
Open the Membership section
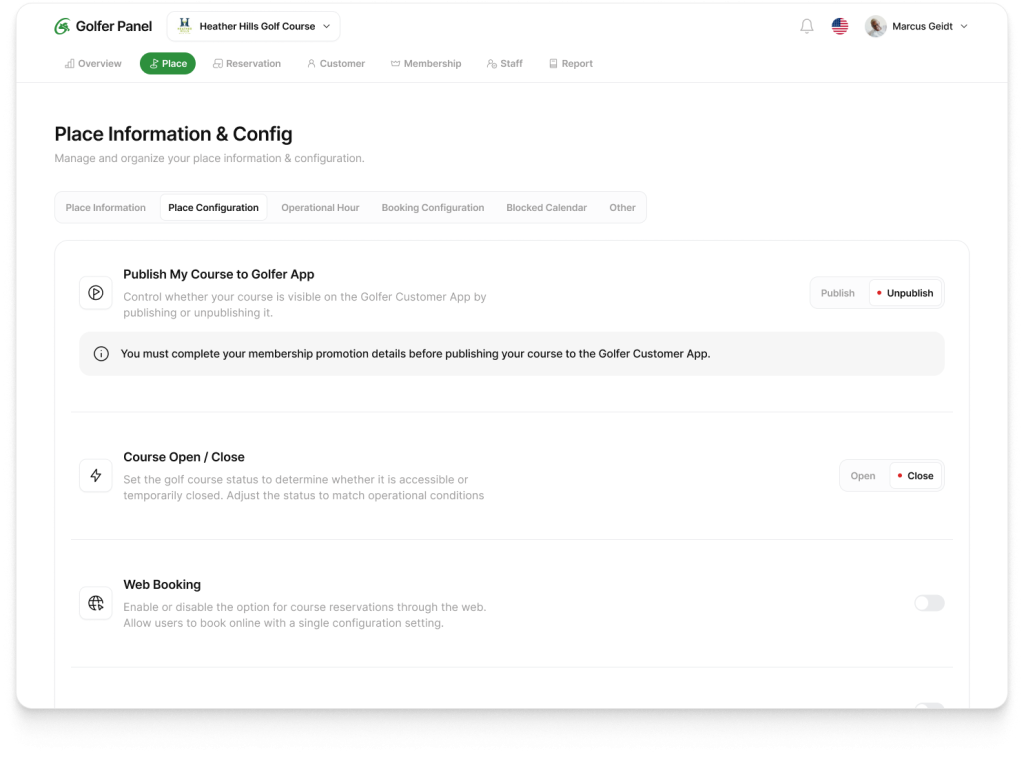coord(426,63)
